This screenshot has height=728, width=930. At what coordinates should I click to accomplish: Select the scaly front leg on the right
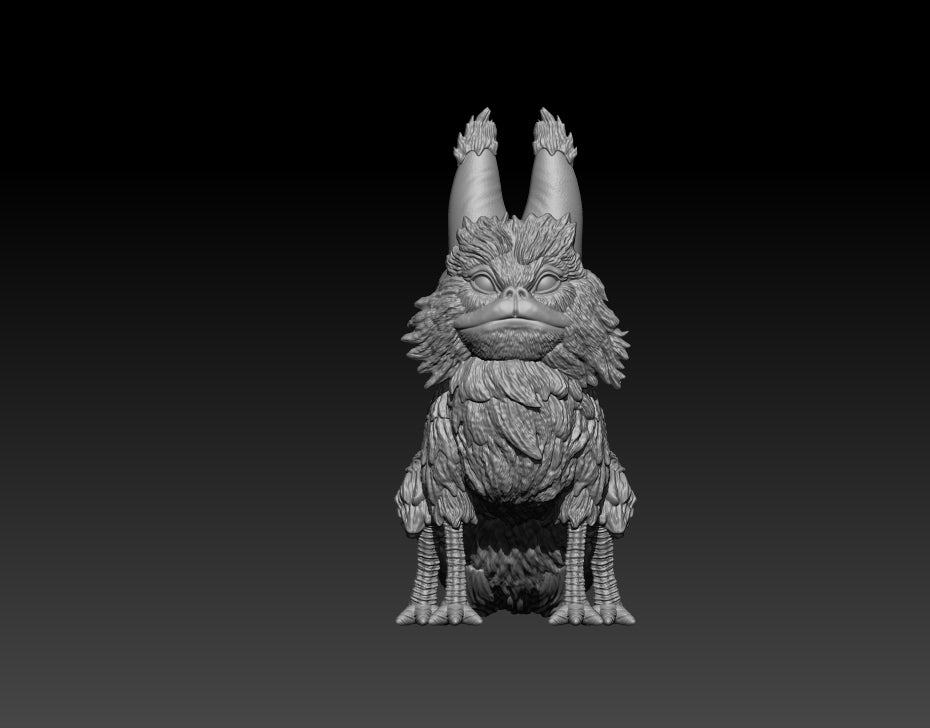pyautogui.click(x=577, y=560)
